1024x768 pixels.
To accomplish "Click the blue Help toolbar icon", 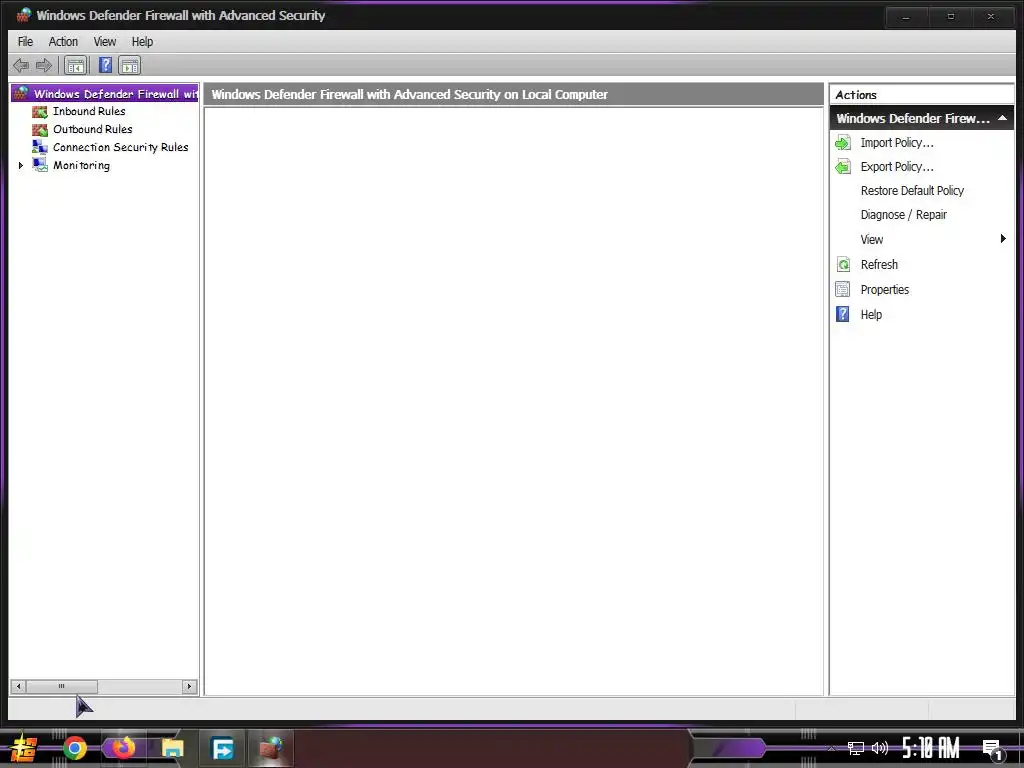I will [105, 65].
